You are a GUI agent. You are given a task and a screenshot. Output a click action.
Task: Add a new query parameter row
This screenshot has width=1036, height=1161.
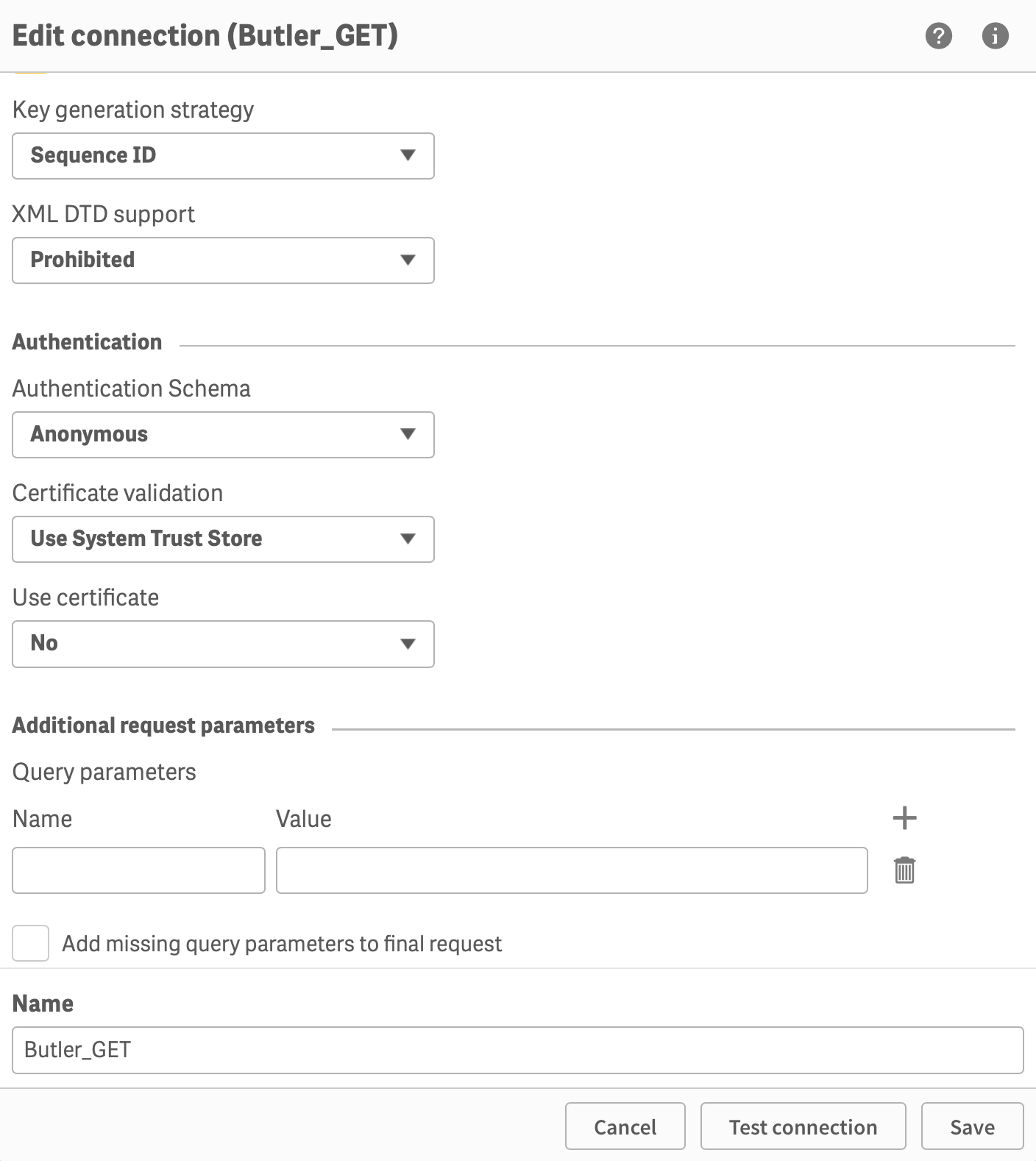click(x=904, y=817)
